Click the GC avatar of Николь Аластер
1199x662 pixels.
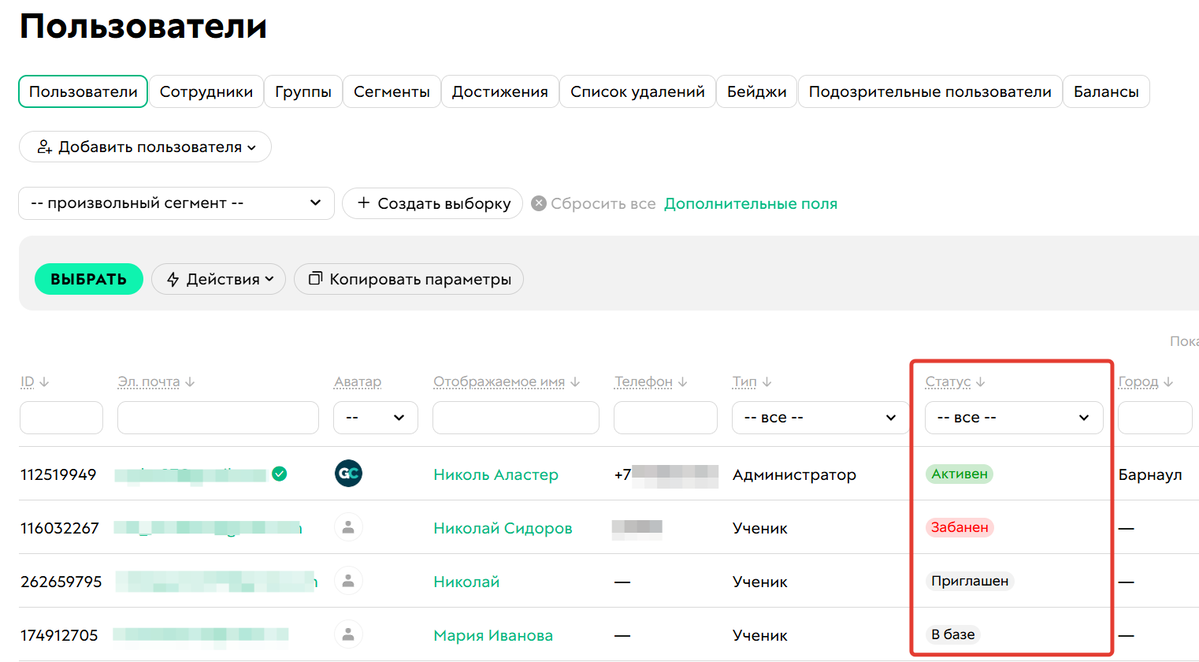pos(348,472)
